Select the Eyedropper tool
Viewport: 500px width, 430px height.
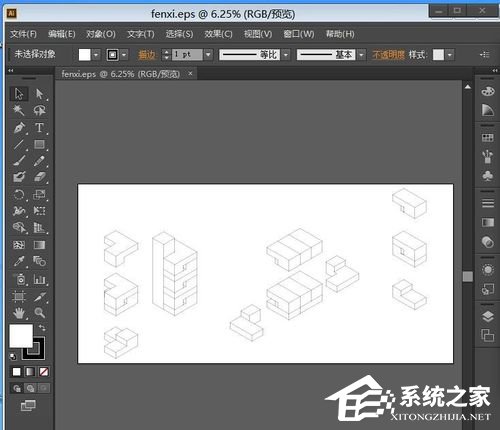tap(19, 261)
